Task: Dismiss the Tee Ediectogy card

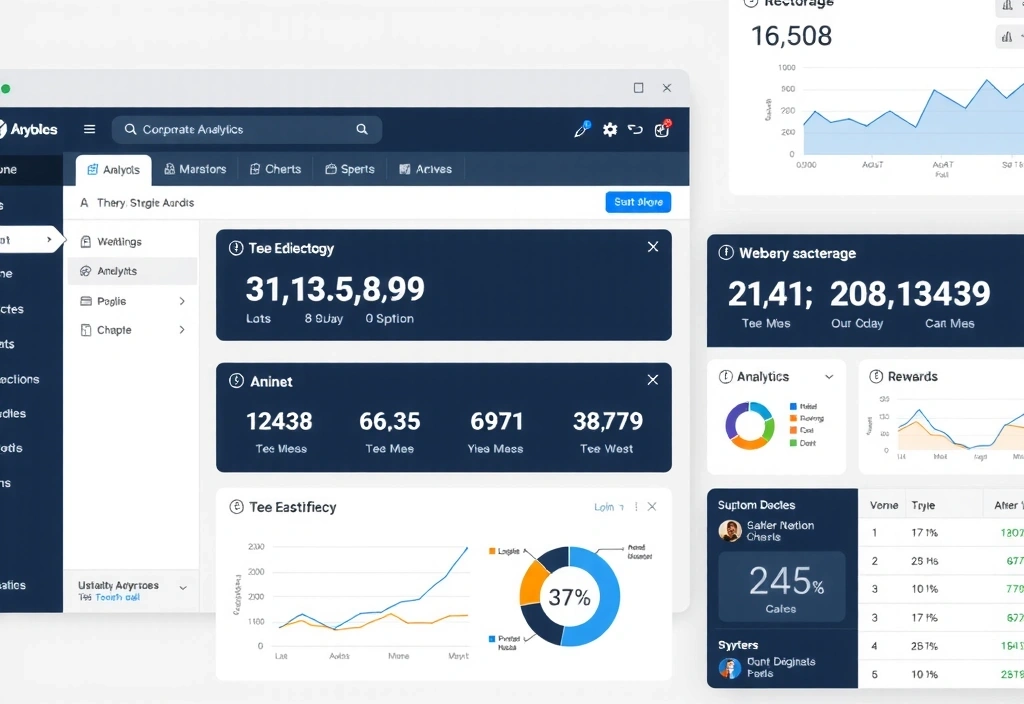Action: pos(653,246)
